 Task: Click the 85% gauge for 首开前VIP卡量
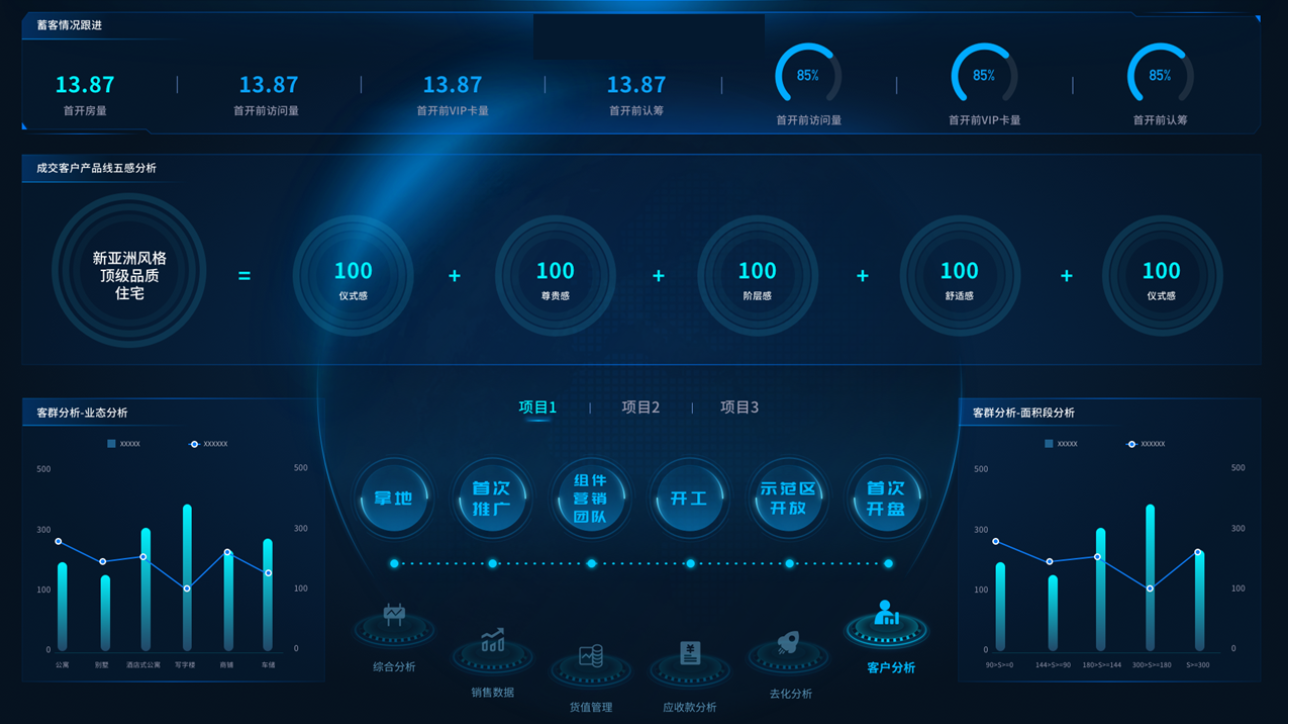[x=984, y=75]
